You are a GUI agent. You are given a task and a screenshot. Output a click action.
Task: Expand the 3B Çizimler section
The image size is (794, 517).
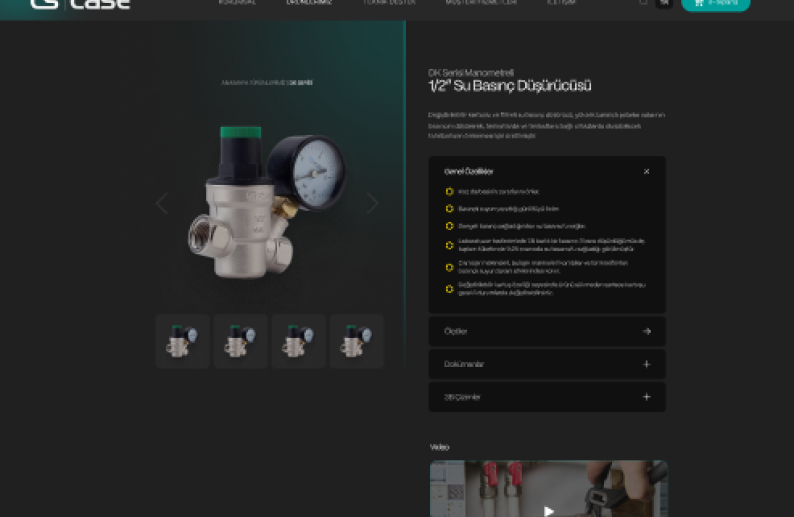click(x=646, y=397)
